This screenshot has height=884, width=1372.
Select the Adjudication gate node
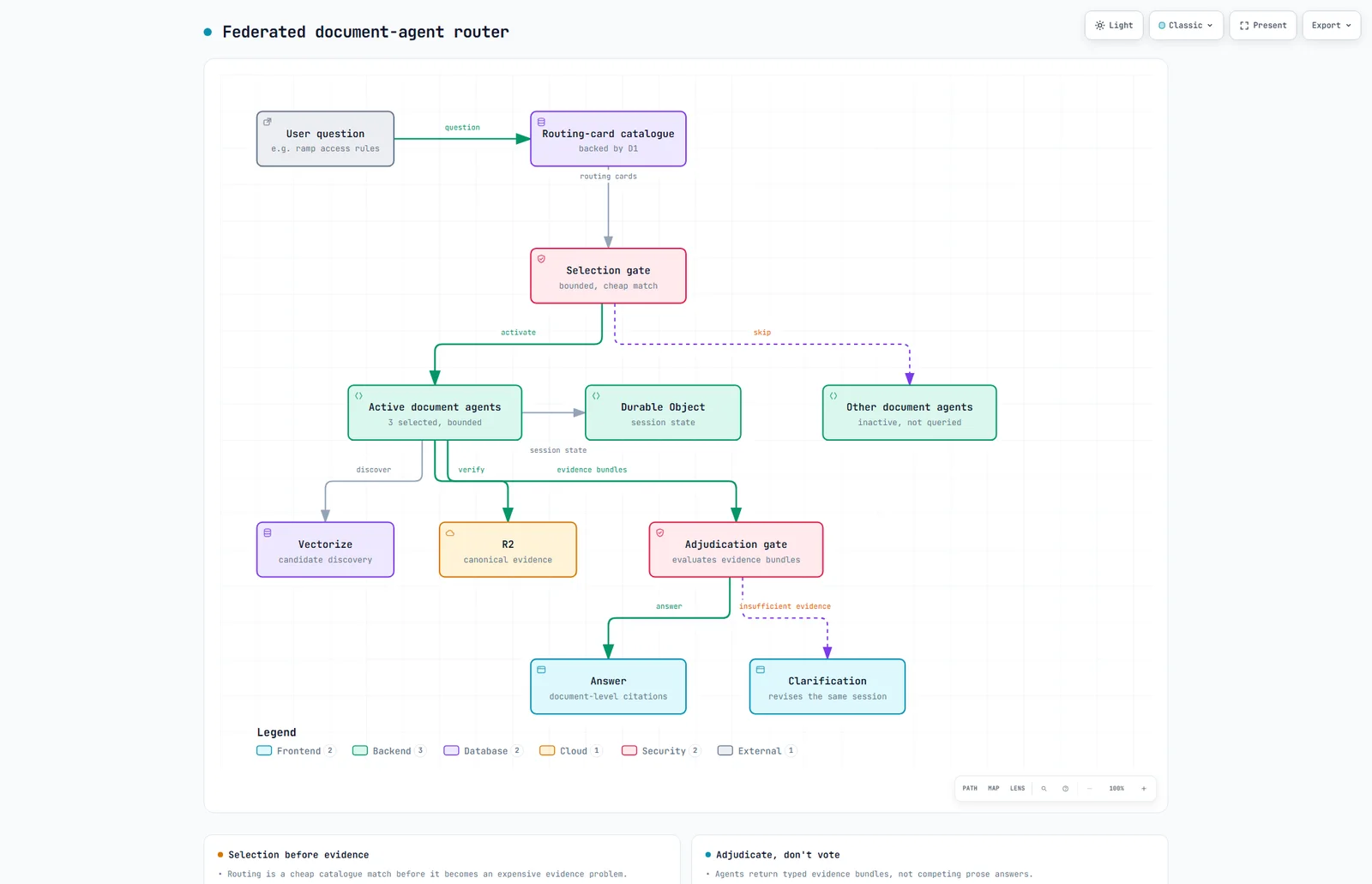(736, 550)
